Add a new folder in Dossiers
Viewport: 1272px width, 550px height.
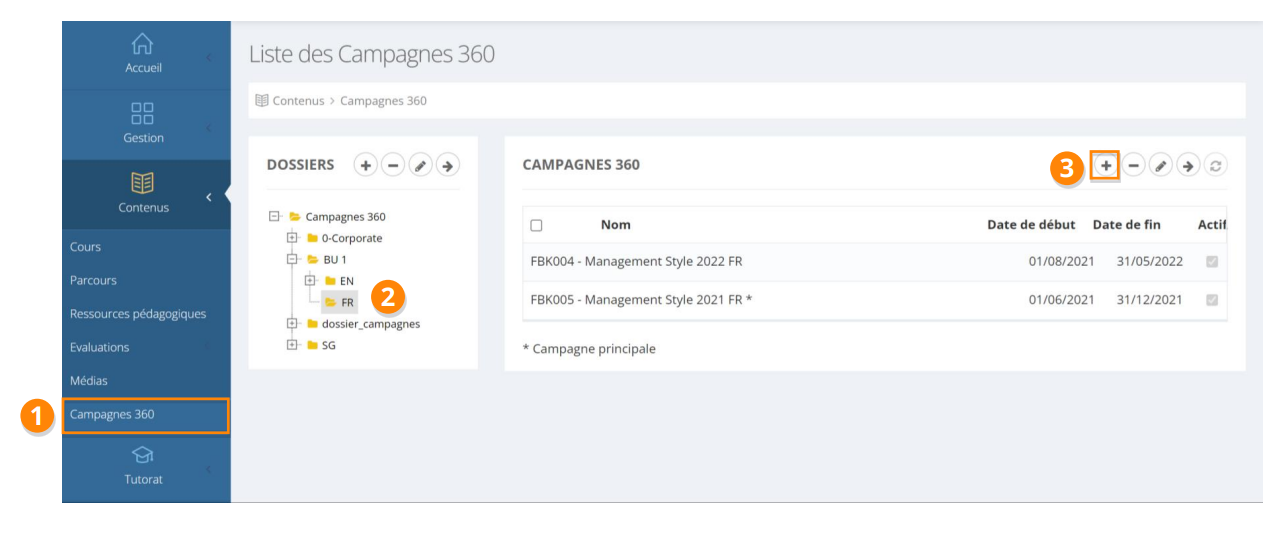[x=366, y=166]
